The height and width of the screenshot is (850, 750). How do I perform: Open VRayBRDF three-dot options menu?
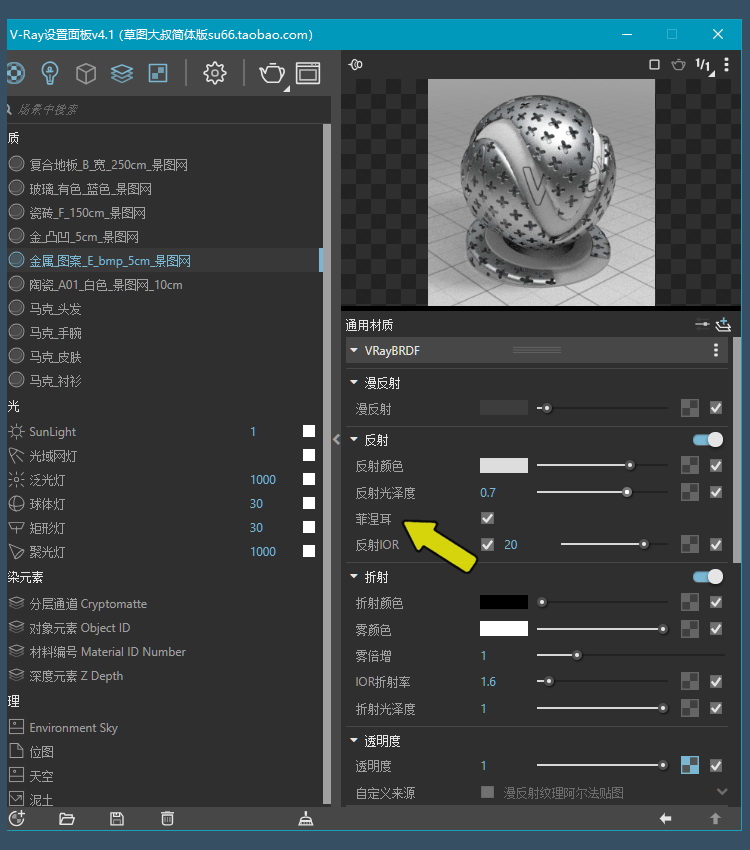[x=716, y=350]
